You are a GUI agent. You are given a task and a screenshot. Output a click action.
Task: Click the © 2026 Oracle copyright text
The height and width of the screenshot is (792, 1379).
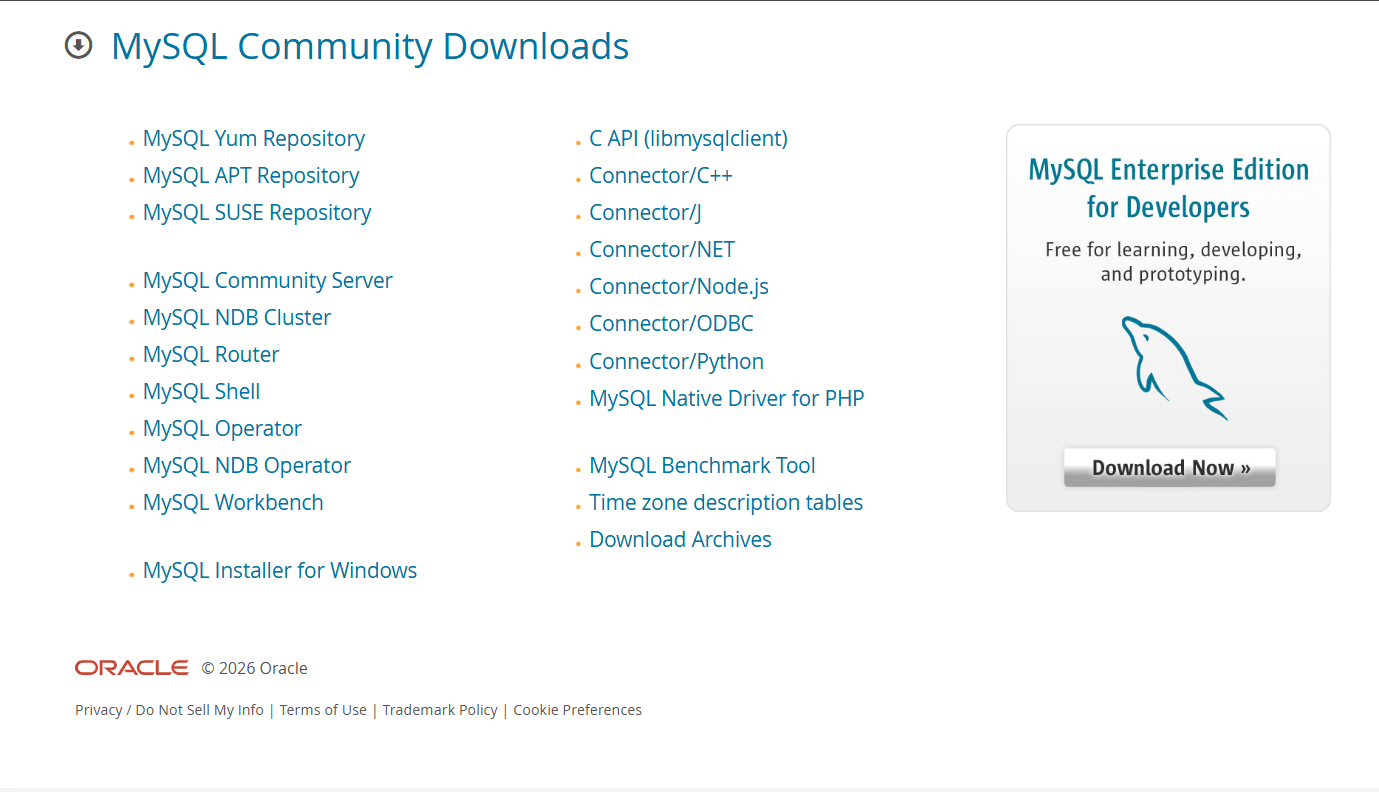(x=255, y=668)
